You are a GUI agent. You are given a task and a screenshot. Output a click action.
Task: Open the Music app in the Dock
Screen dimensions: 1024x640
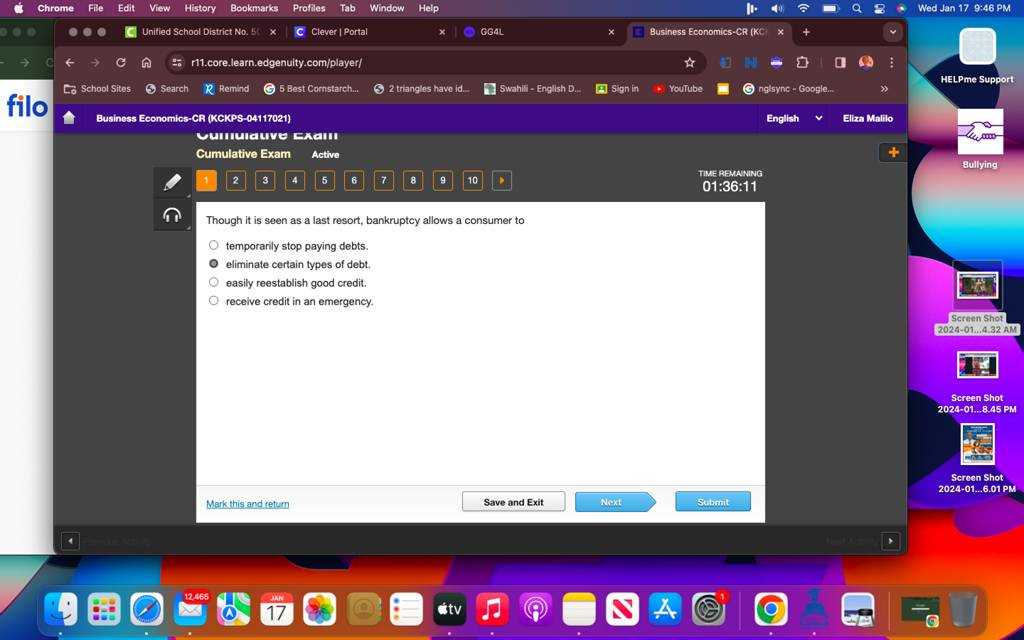[x=492, y=610]
